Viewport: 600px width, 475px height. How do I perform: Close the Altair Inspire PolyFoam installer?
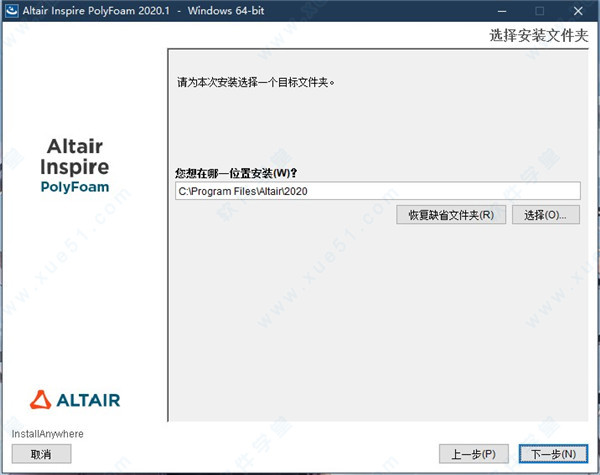point(578,11)
